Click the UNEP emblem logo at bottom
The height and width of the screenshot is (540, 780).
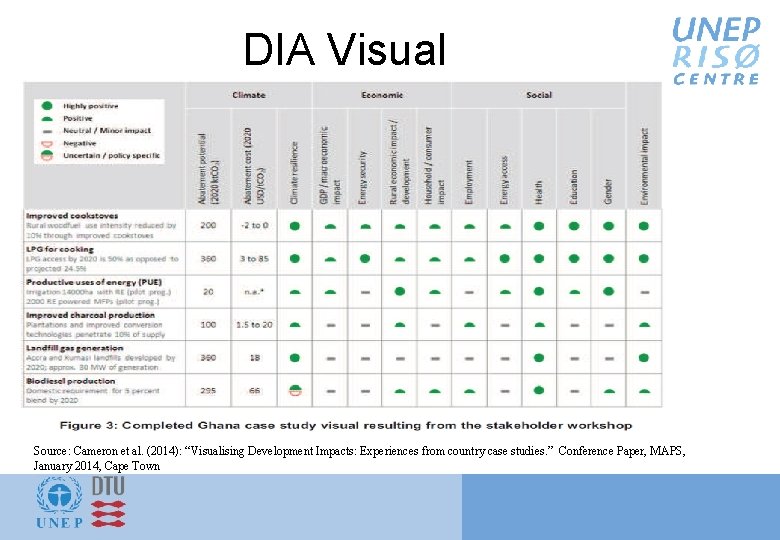coord(60,502)
